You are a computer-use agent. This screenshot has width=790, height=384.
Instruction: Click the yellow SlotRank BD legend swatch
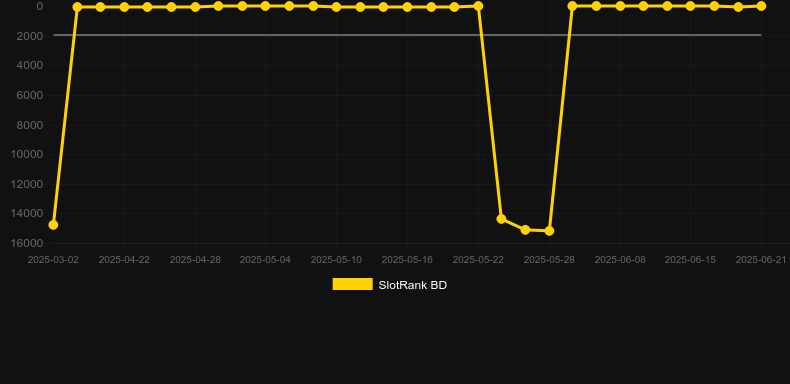point(353,284)
